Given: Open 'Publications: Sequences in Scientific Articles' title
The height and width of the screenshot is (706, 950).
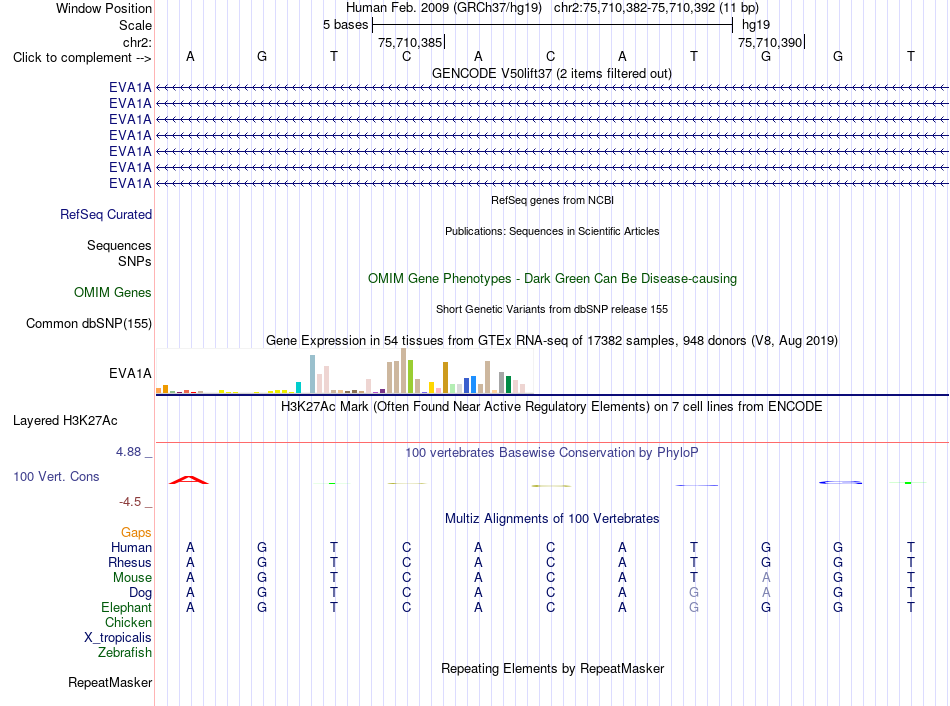Looking at the screenshot, I should click(x=552, y=231).
